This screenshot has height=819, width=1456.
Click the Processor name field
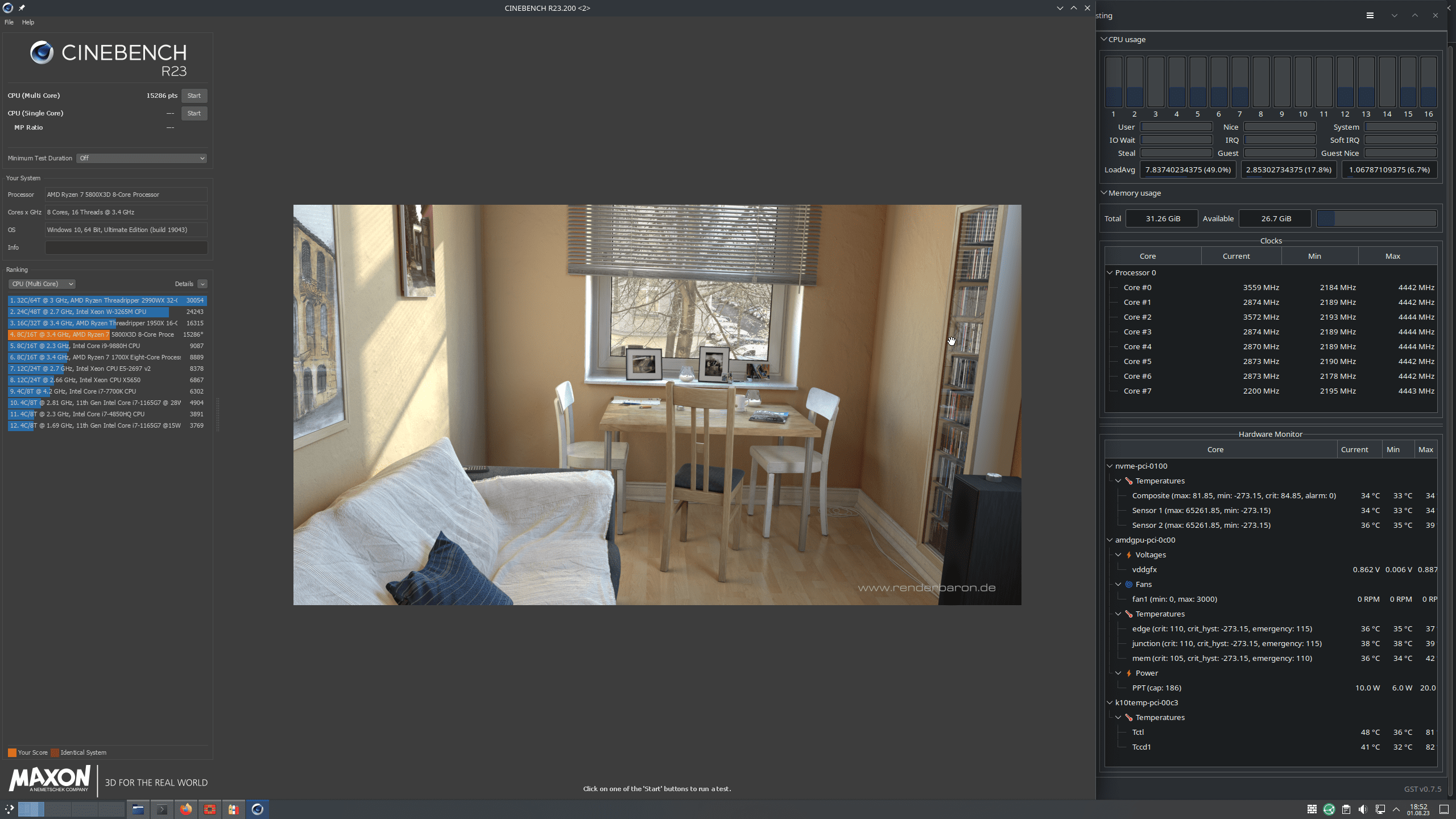(x=126, y=195)
